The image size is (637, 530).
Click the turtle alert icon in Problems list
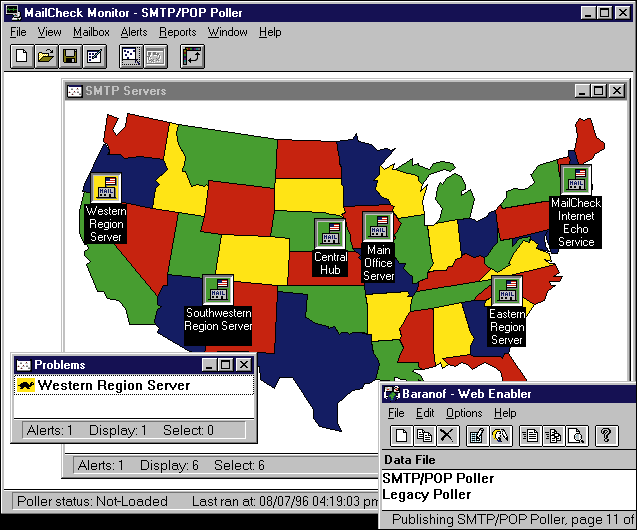pos(26,385)
